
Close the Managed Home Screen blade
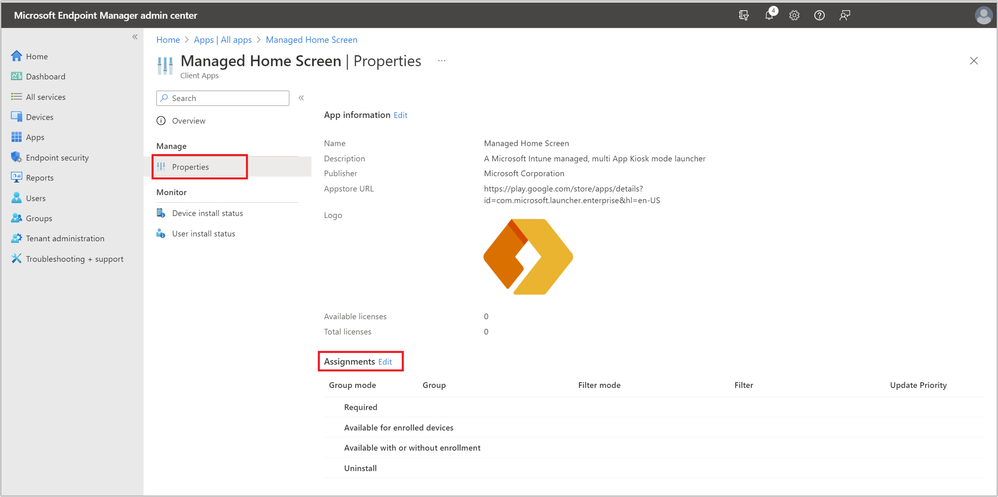coord(974,61)
